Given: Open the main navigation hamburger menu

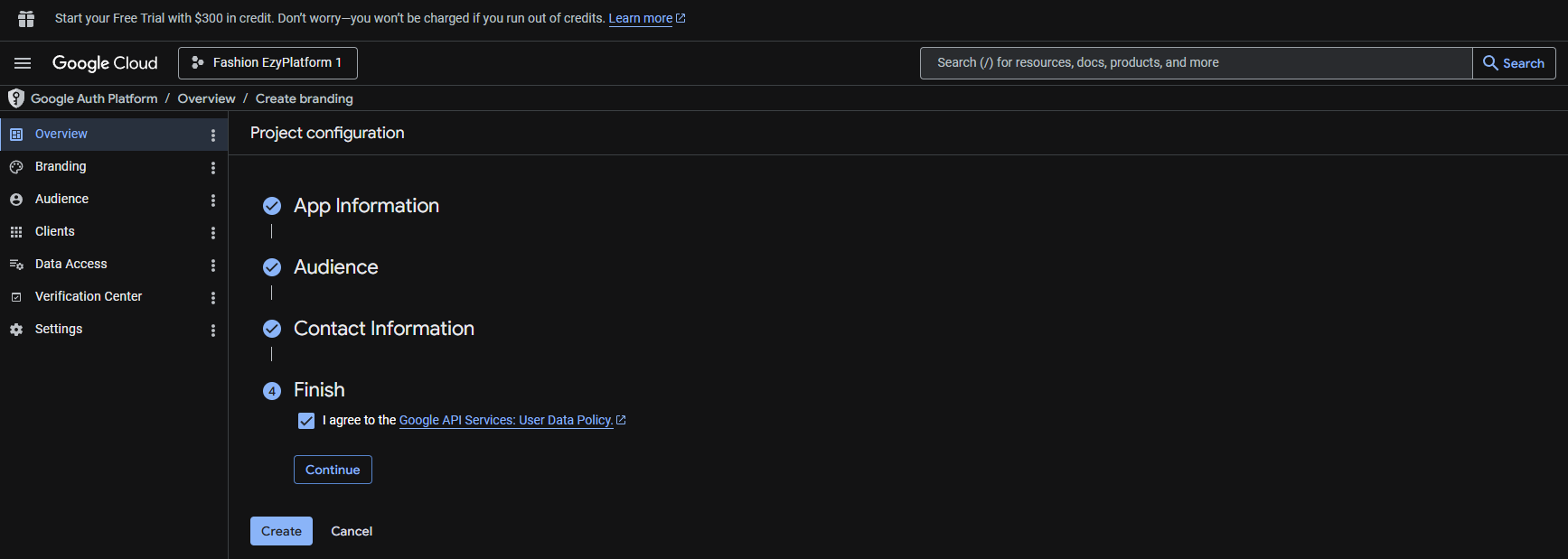Looking at the screenshot, I should coord(23,63).
